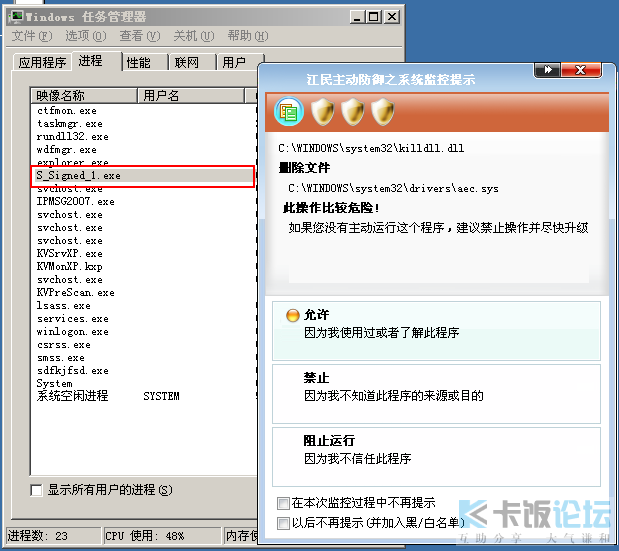This screenshot has height=551, width=619.
Task: Click the killdll.dll file path text
Action: pos(371,148)
